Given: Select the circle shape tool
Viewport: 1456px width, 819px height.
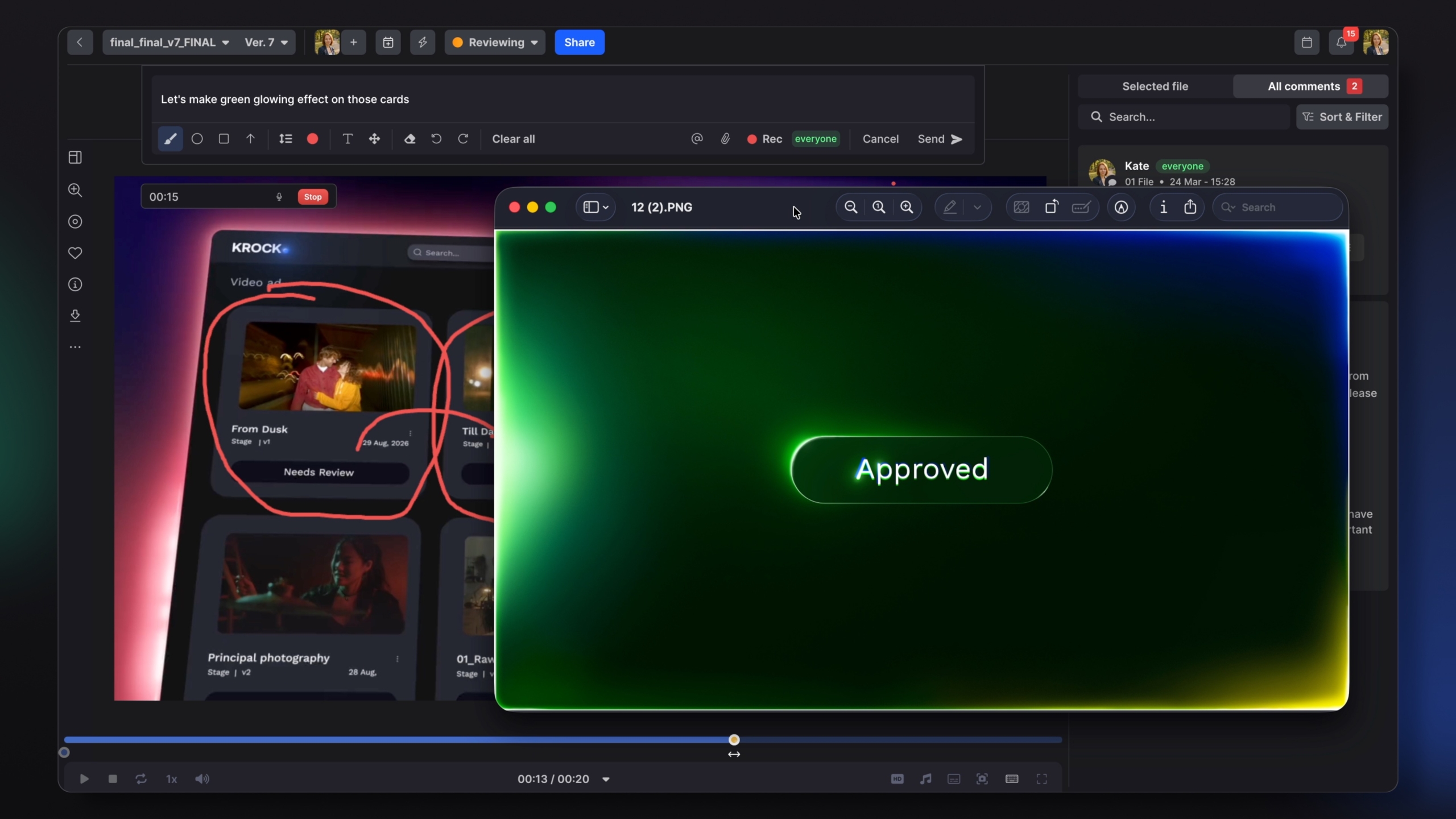Looking at the screenshot, I should click(197, 139).
